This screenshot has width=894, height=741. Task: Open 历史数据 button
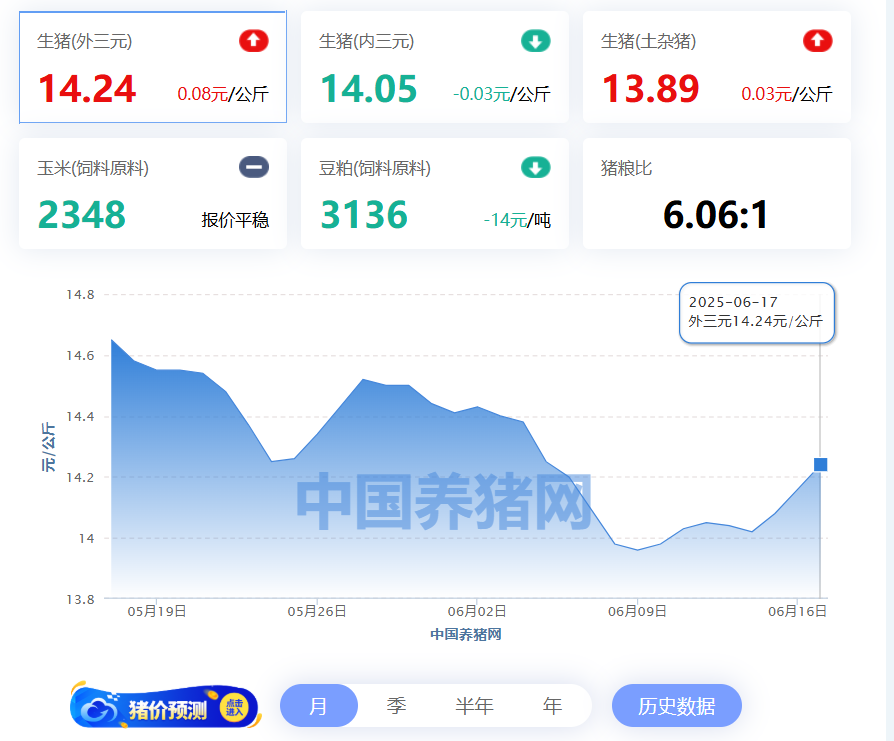(677, 706)
